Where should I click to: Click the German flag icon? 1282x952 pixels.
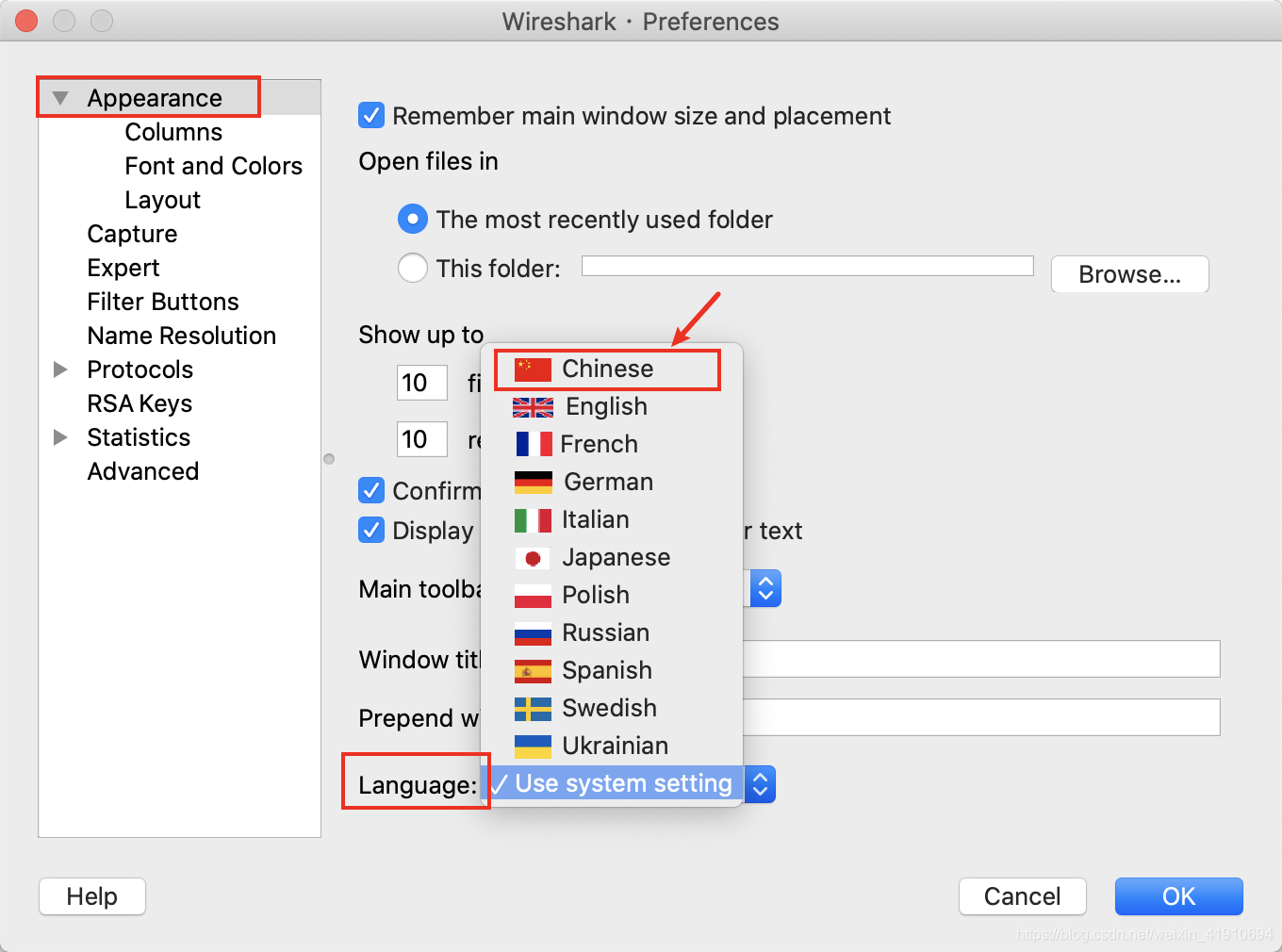[533, 483]
